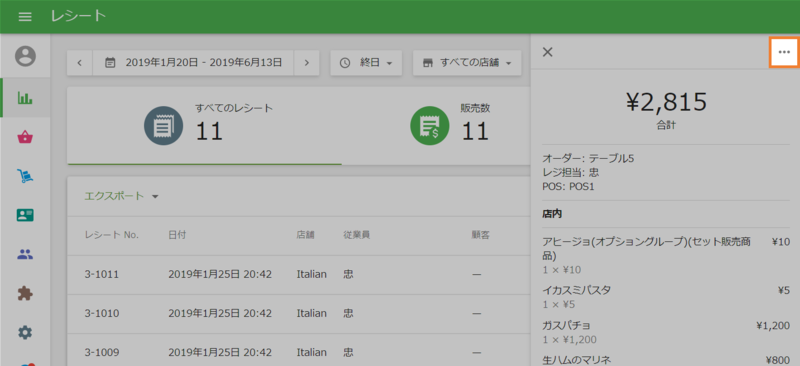Image resolution: width=800 pixels, height=366 pixels.
Task: Open receipt 3-1011 row
Action: coord(299,275)
